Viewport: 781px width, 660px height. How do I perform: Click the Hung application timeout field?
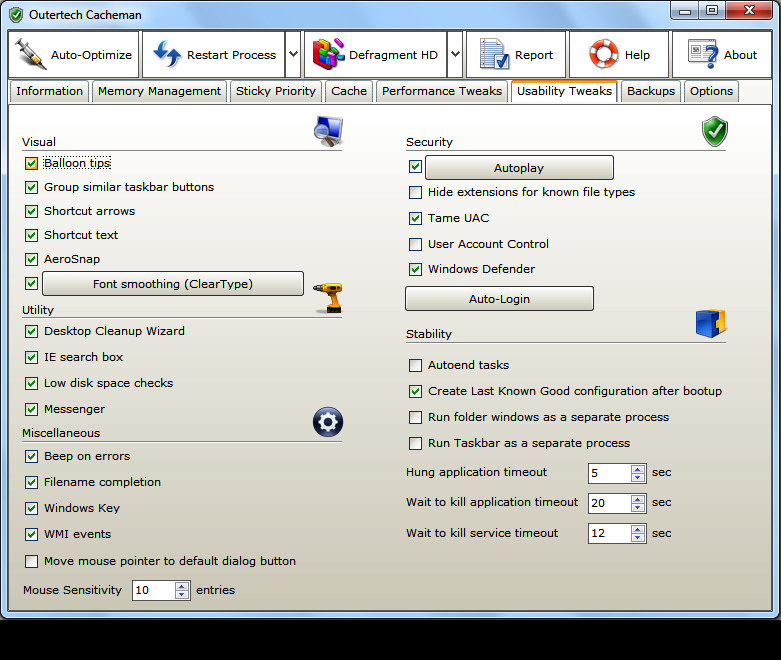610,473
